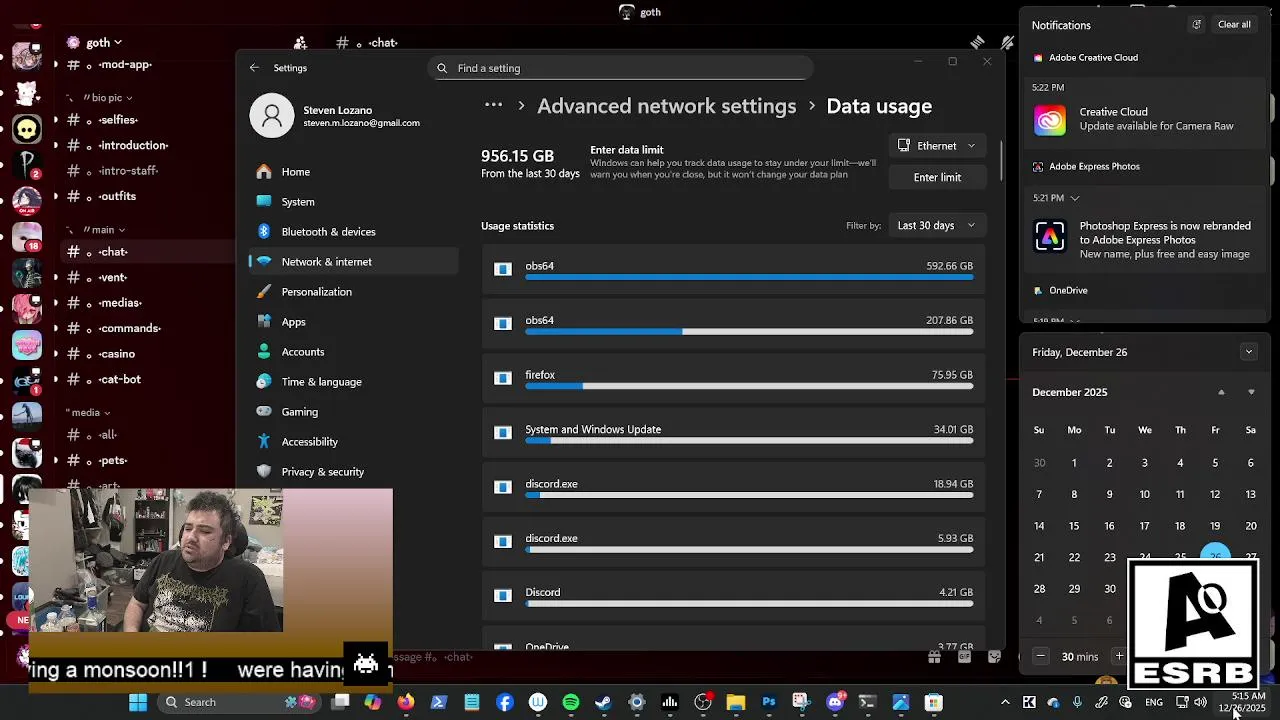Viewport: 1280px width, 720px height.
Task: Open the System settings icon
Action: (263, 202)
